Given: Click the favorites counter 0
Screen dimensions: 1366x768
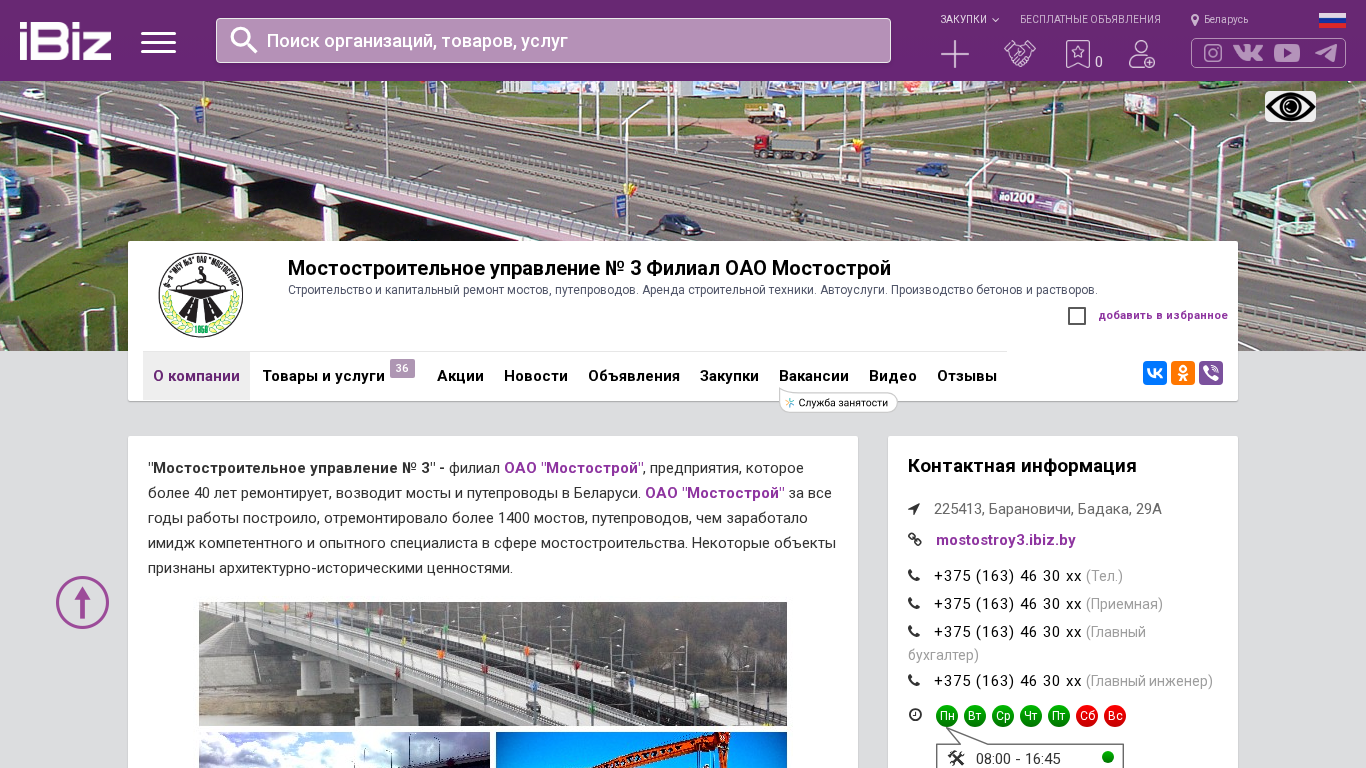Looking at the screenshot, I should (x=1099, y=62).
